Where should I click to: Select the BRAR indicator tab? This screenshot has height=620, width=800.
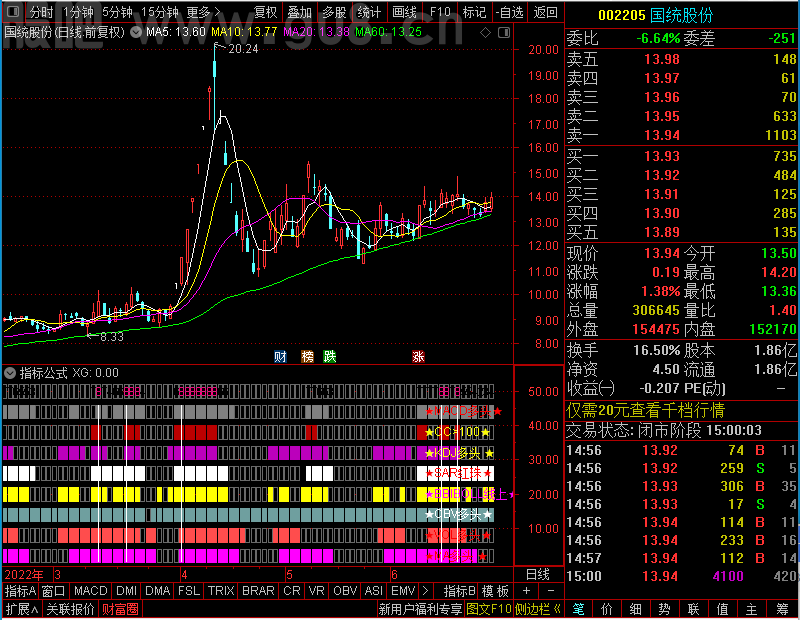(x=258, y=591)
